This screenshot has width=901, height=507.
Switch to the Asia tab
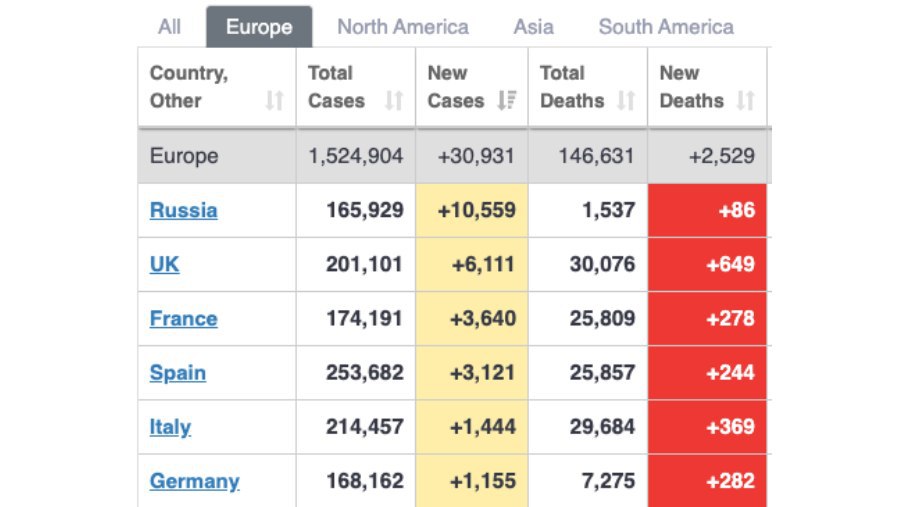pos(534,27)
